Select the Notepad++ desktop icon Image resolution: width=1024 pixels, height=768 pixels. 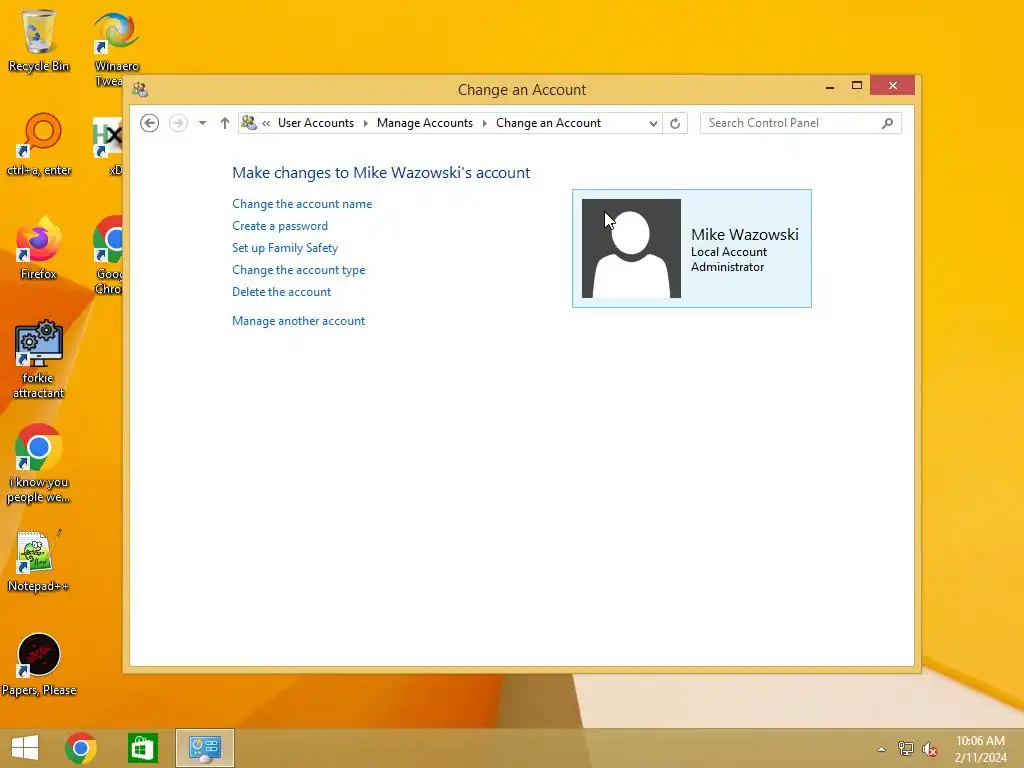pyautogui.click(x=39, y=560)
